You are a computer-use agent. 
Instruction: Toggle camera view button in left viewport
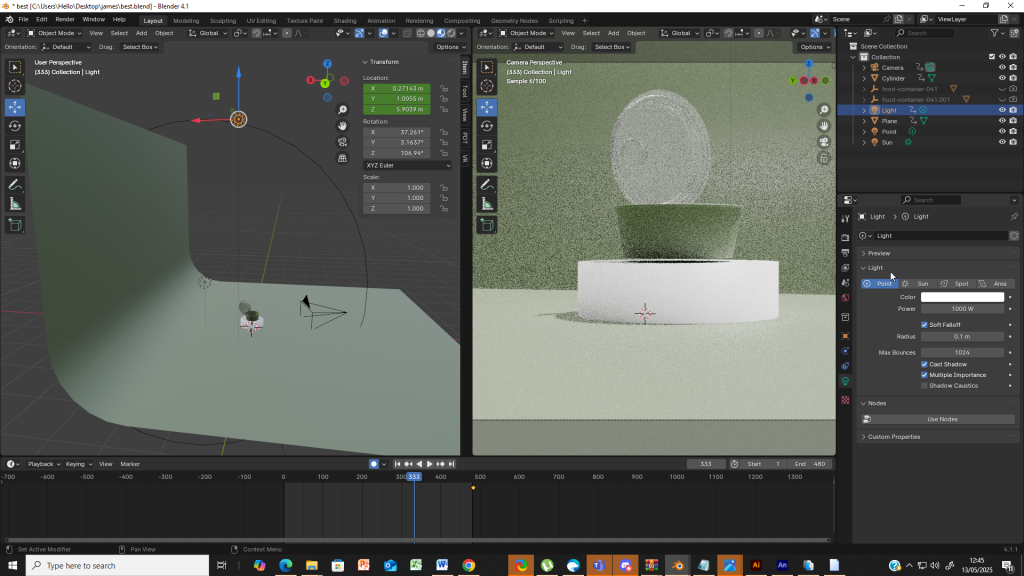(343, 142)
